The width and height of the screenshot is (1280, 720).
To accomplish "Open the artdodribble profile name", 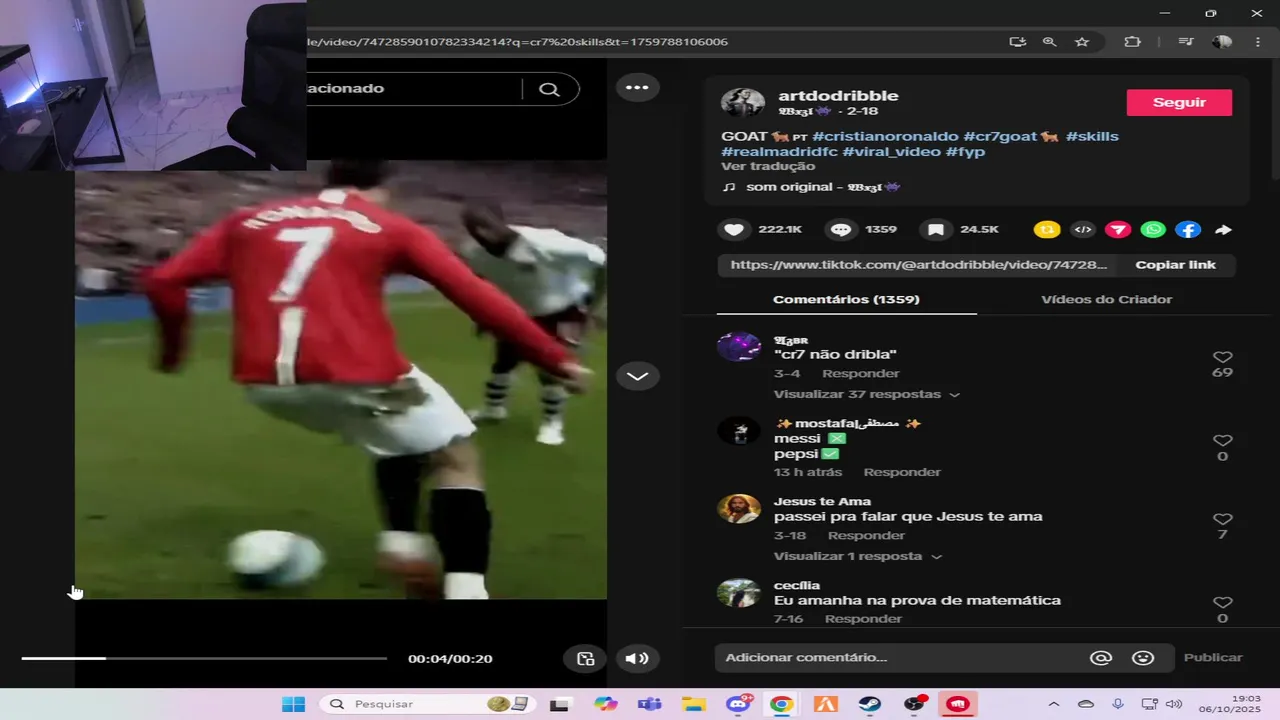I will tap(838, 96).
